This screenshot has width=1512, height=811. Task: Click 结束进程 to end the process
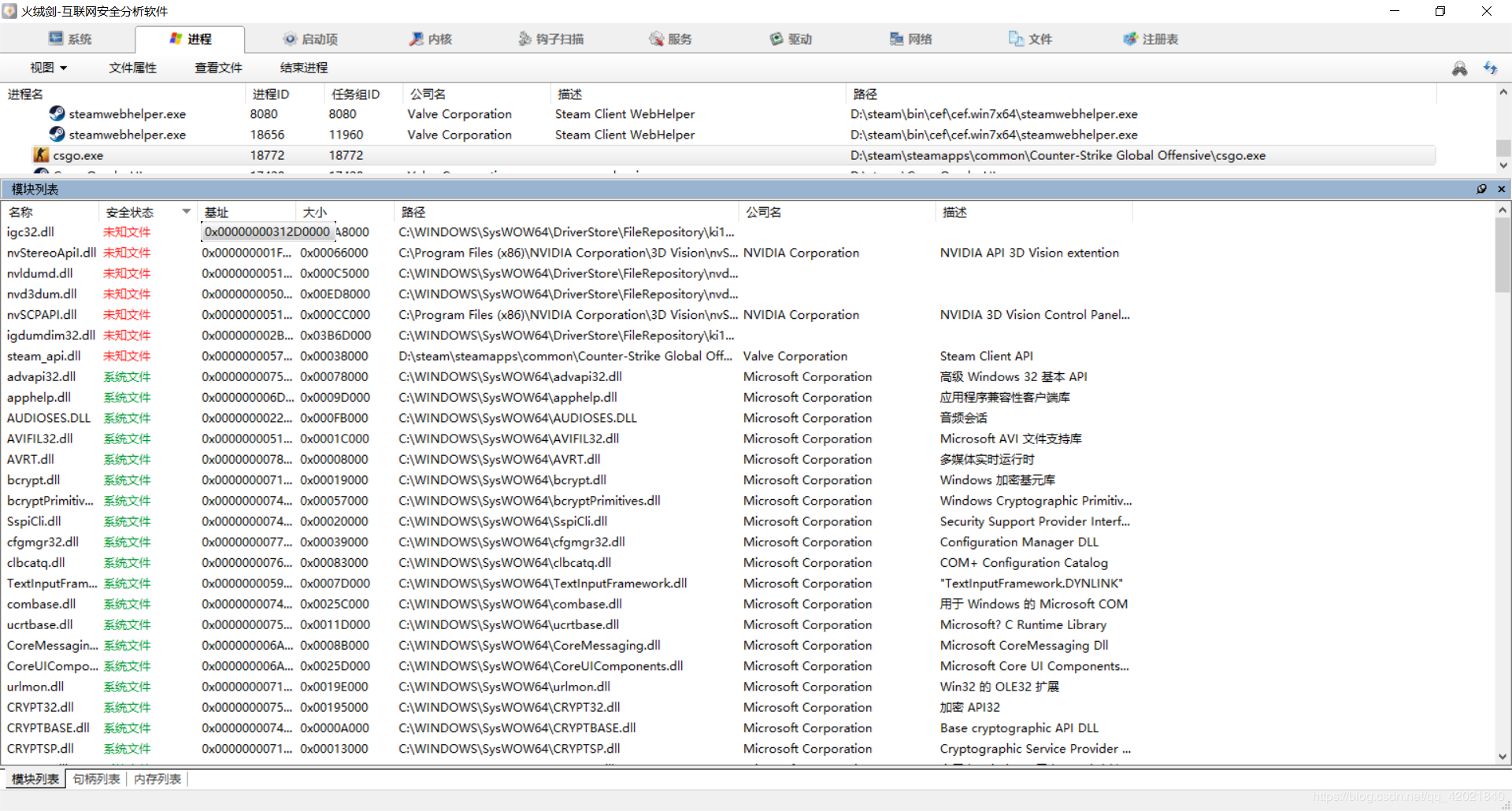[x=304, y=68]
